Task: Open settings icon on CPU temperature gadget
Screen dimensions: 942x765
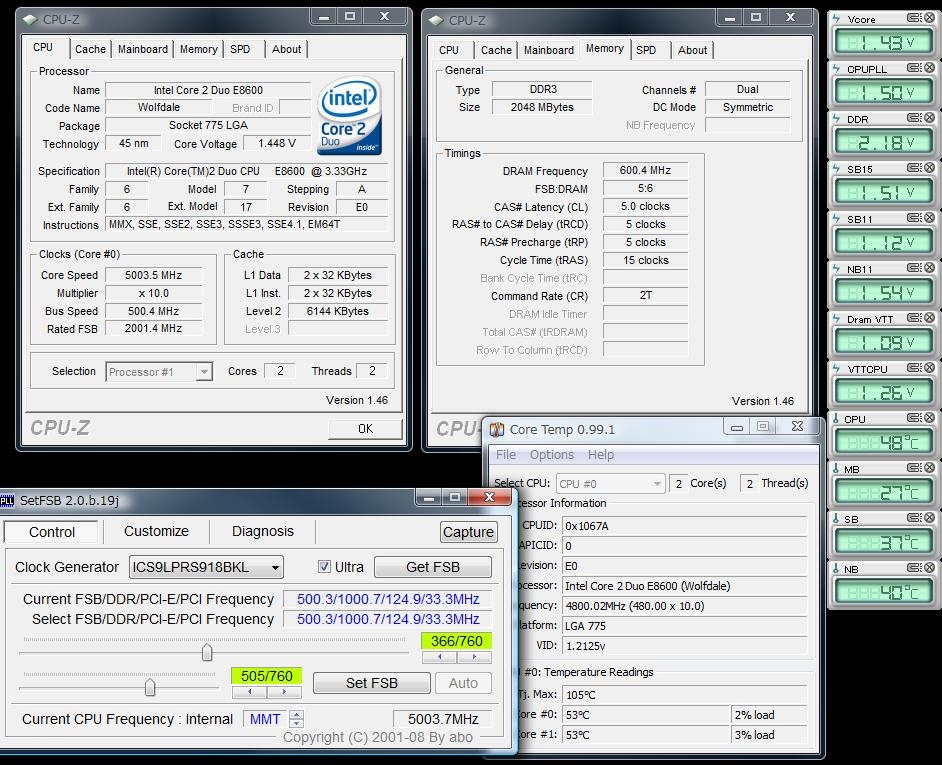Action: (x=914, y=418)
